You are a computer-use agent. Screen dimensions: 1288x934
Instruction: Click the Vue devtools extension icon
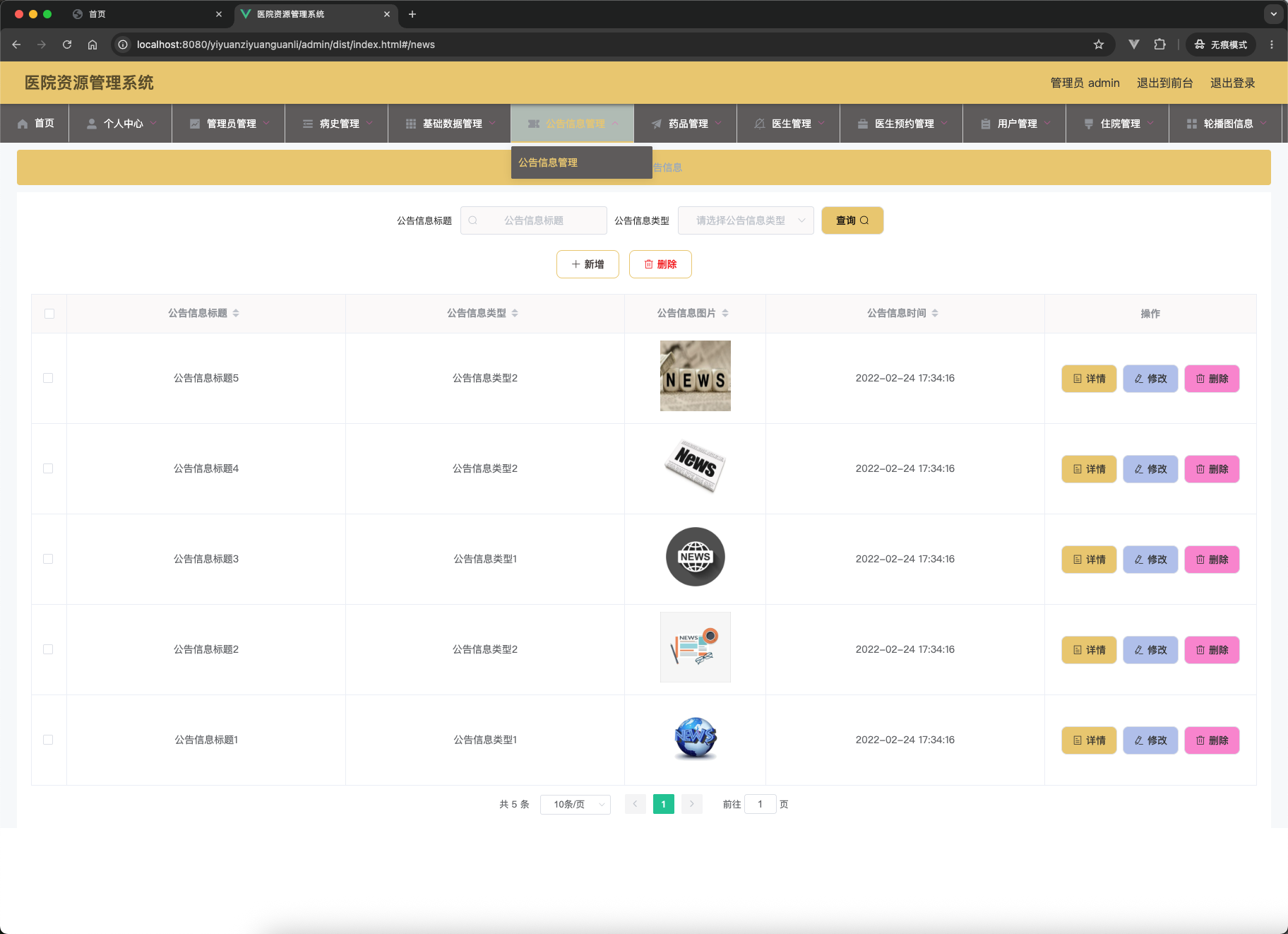[1134, 45]
